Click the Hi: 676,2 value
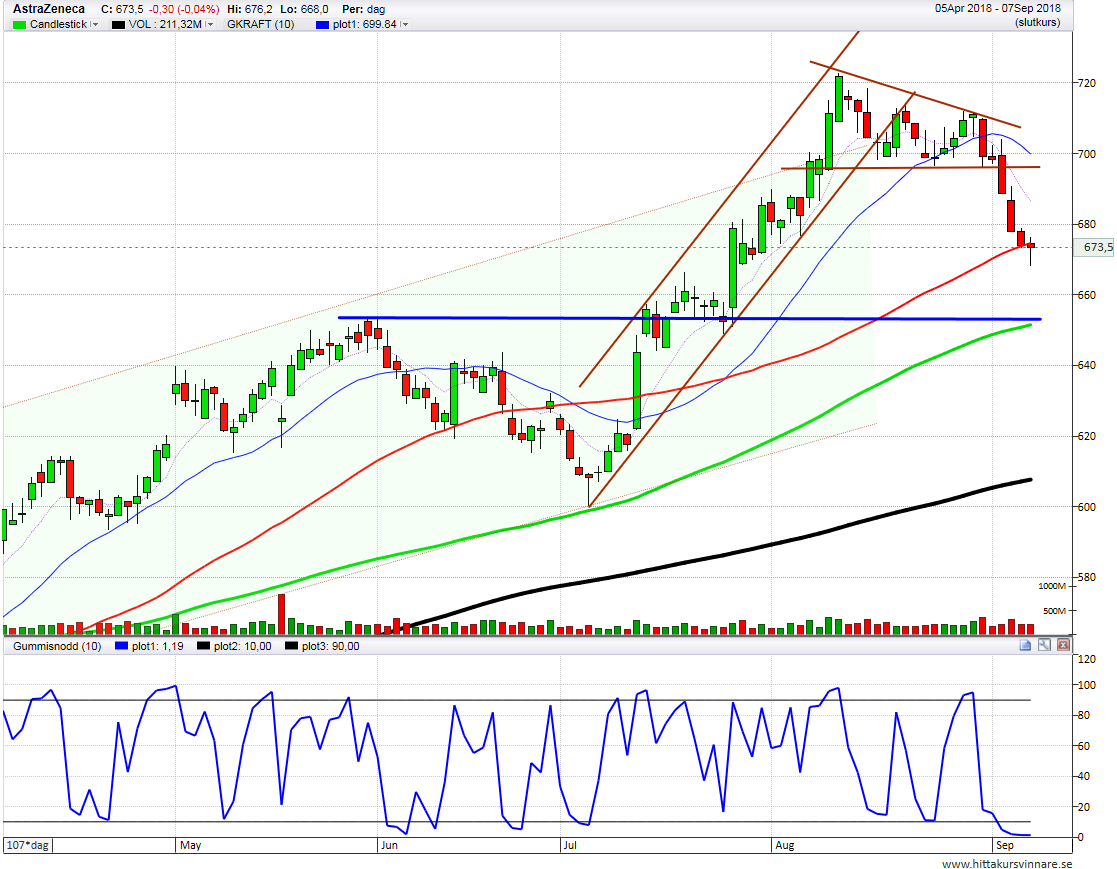 pos(249,9)
